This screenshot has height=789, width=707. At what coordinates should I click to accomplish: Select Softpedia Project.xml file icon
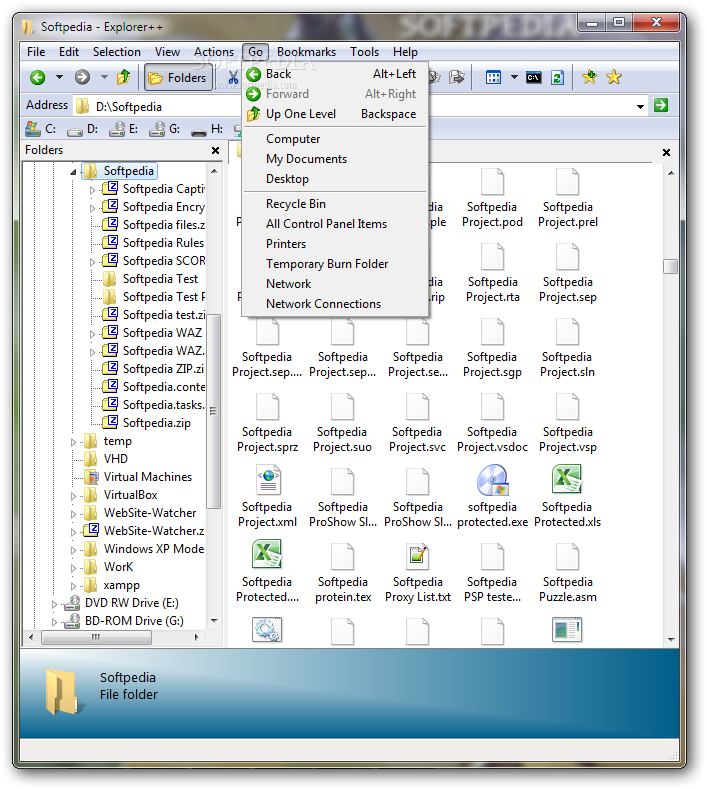(x=269, y=480)
